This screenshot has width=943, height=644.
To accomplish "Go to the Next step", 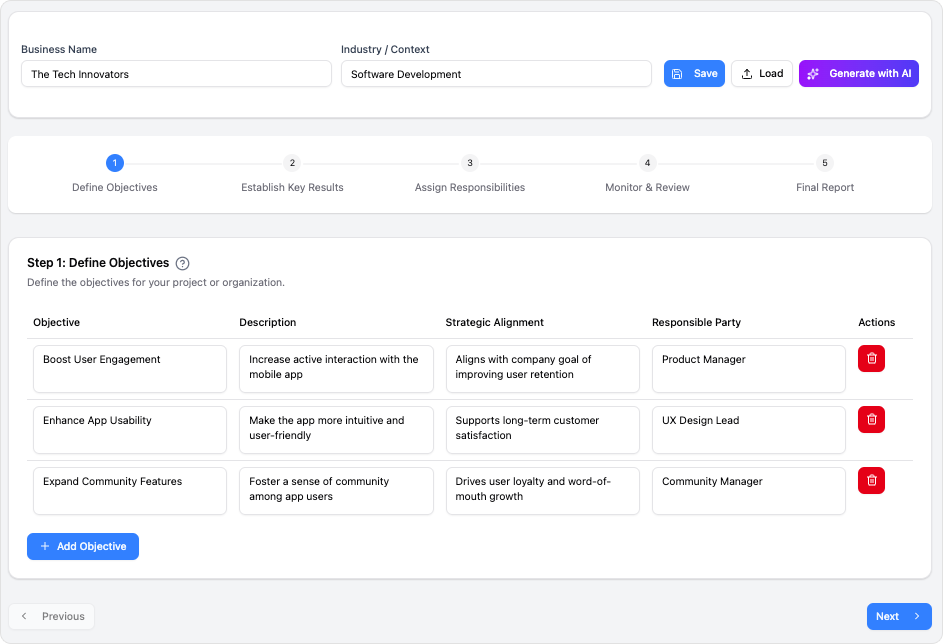I will [x=898, y=616].
